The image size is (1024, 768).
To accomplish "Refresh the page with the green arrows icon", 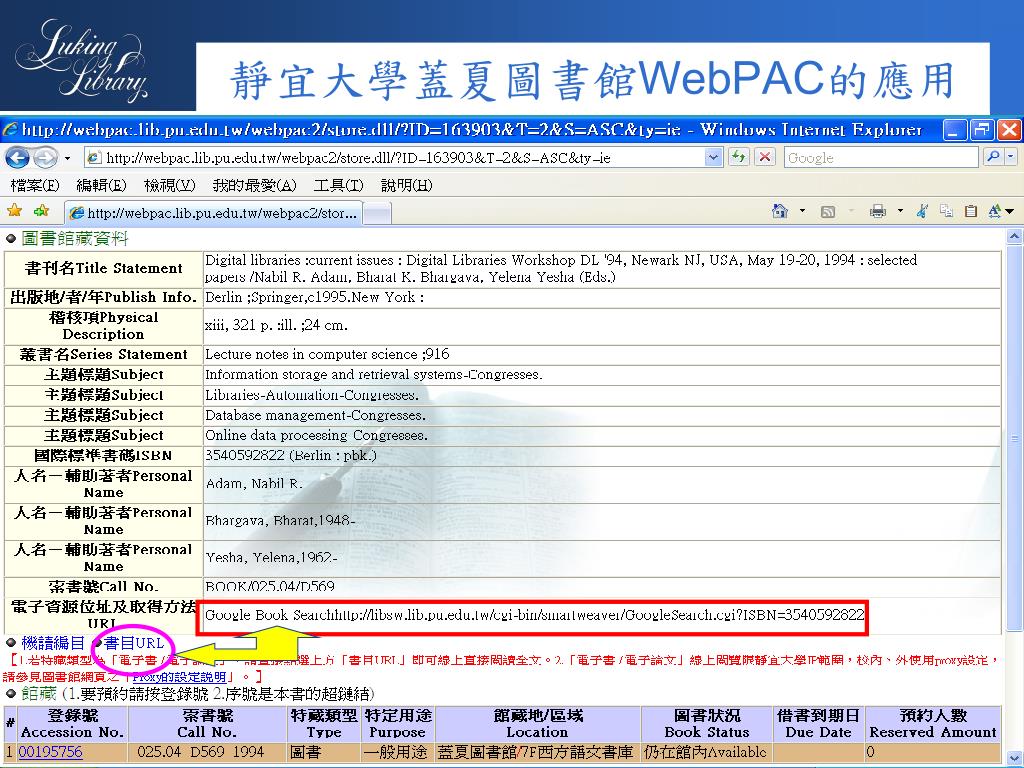I will pyautogui.click(x=738, y=157).
